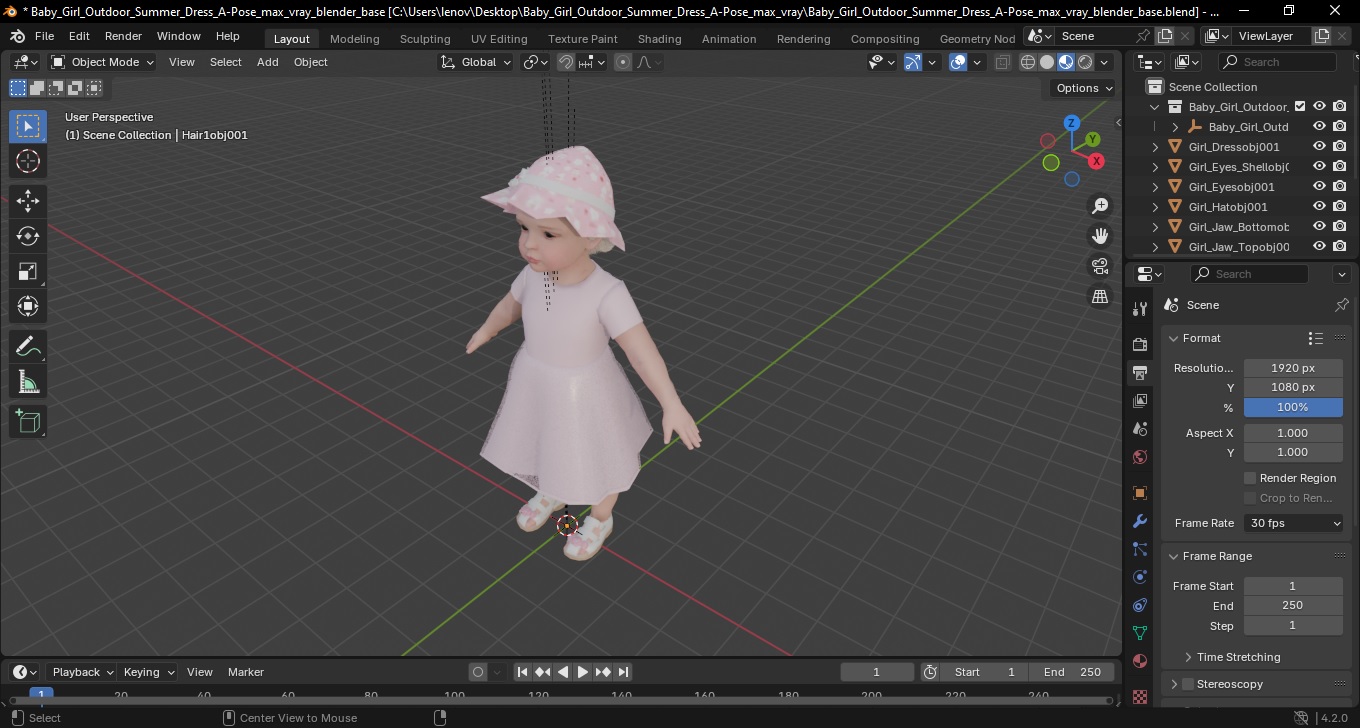This screenshot has height=728, width=1360.
Task: Pick the Scale tool
Action: click(x=28, y=271)
